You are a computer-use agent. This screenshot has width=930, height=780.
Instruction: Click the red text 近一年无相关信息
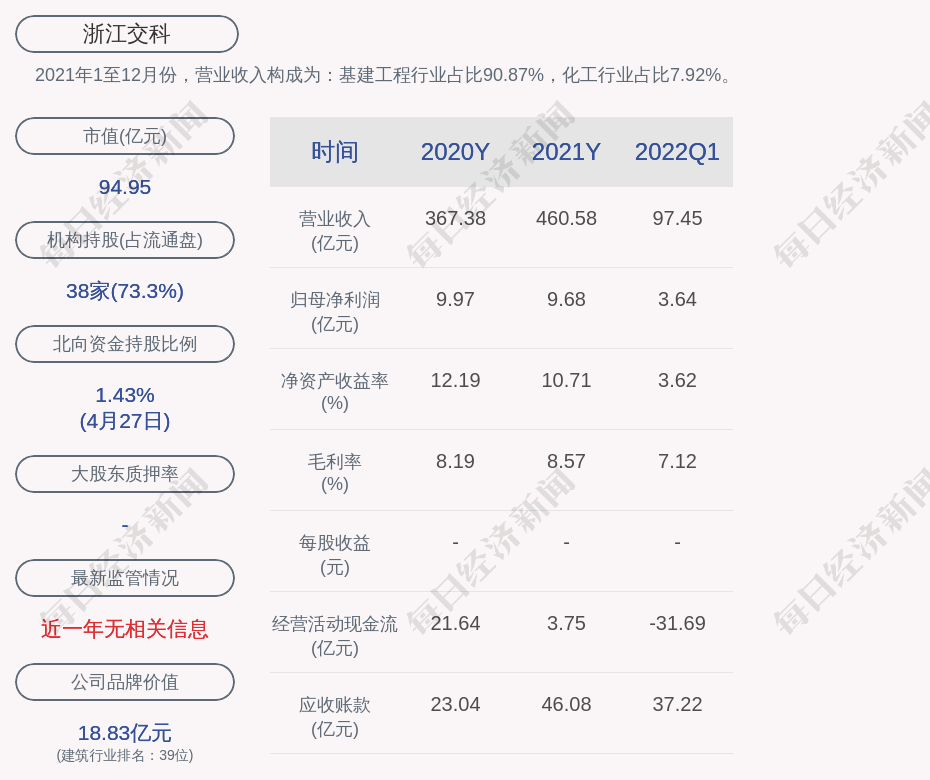click(125, 629)
